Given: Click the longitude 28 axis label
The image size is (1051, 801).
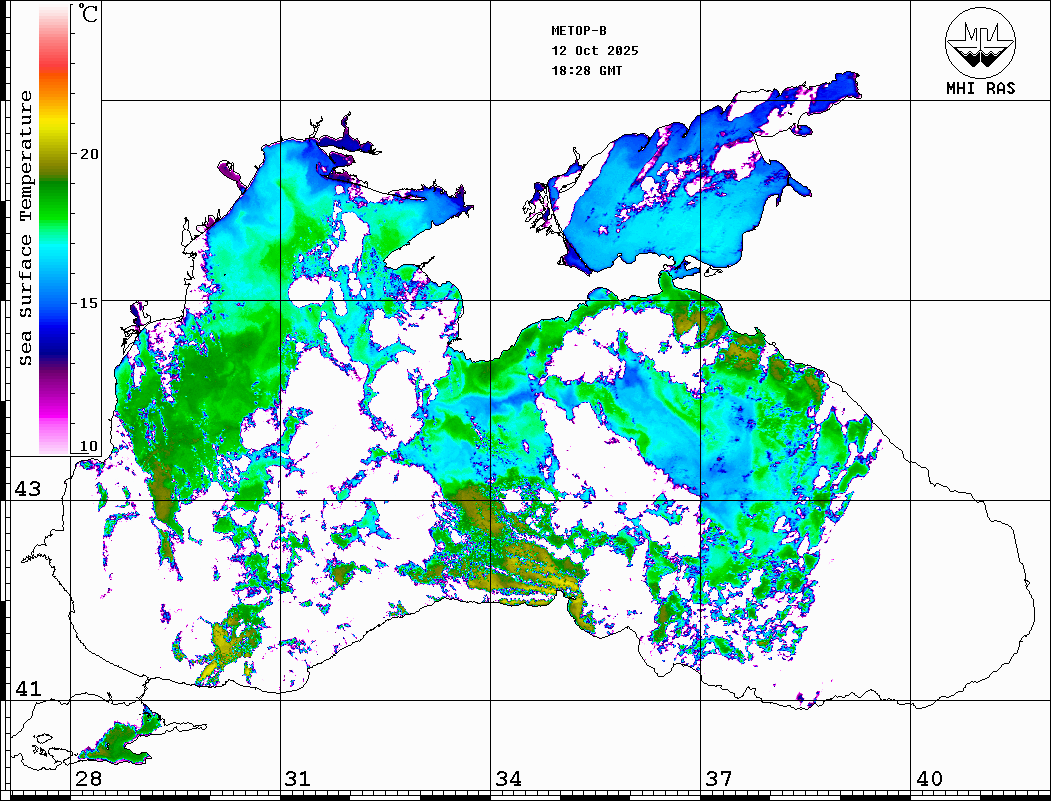Looking at the screenshot, I should 88,779.
